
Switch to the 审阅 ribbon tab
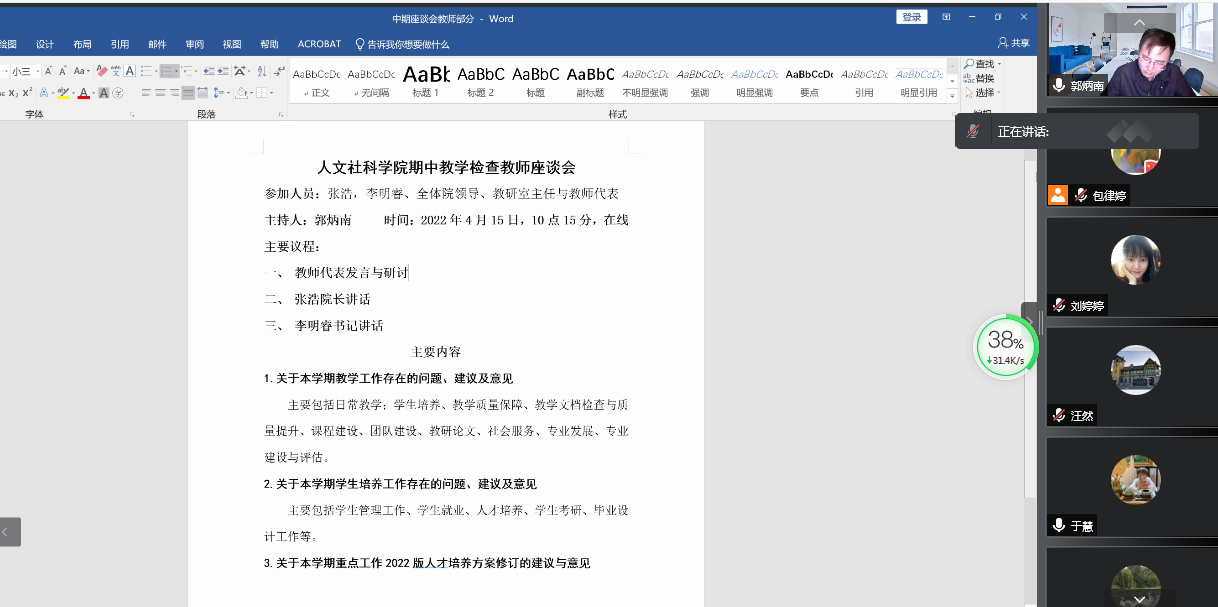click(195, 44)
